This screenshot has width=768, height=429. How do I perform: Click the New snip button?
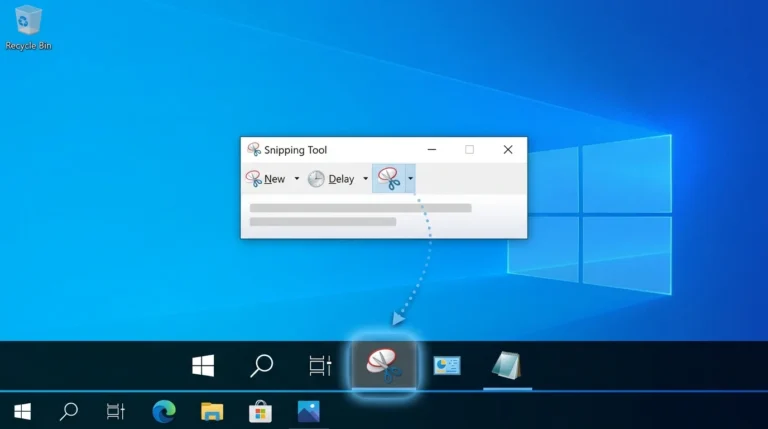tap(265, 179)
